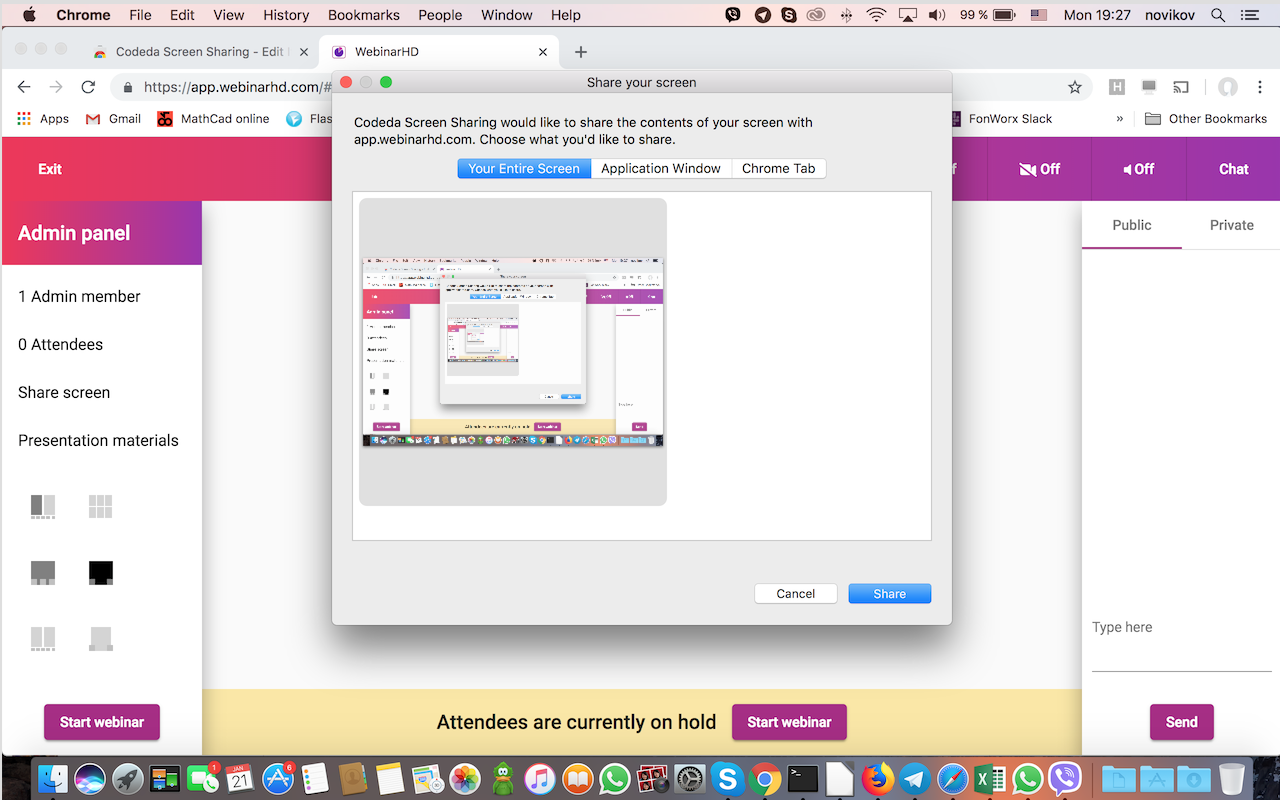Switch to the Application Window sharing option
The width and height of the screenshot is (1280, 800).
pyautogui.click(x=661, y=168)
